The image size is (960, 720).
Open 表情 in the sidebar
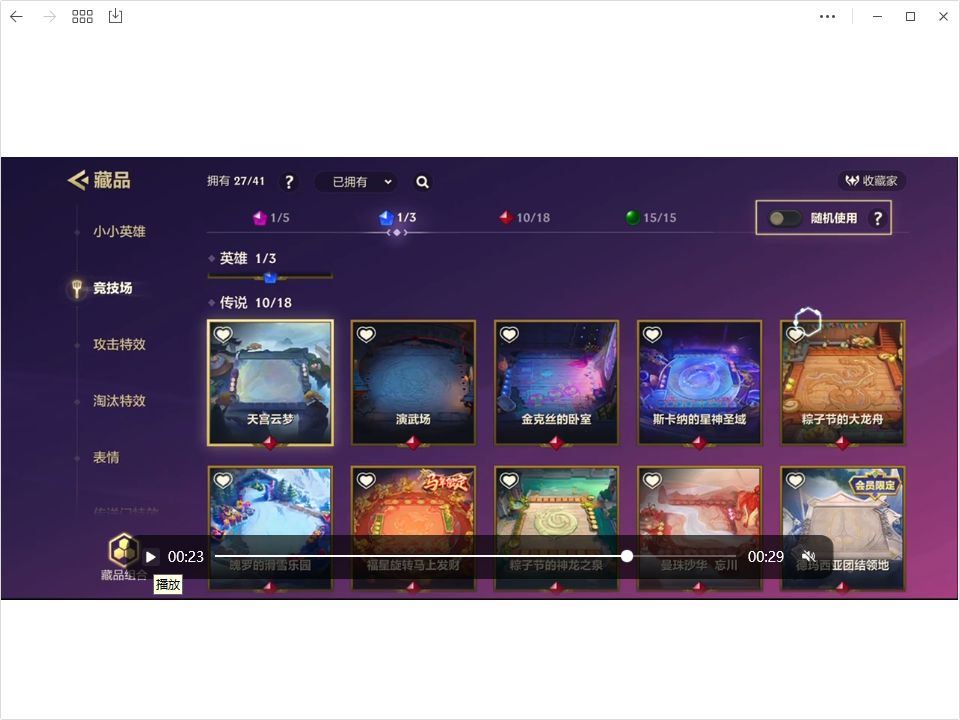pyautogui.click(x=106, y=457)
